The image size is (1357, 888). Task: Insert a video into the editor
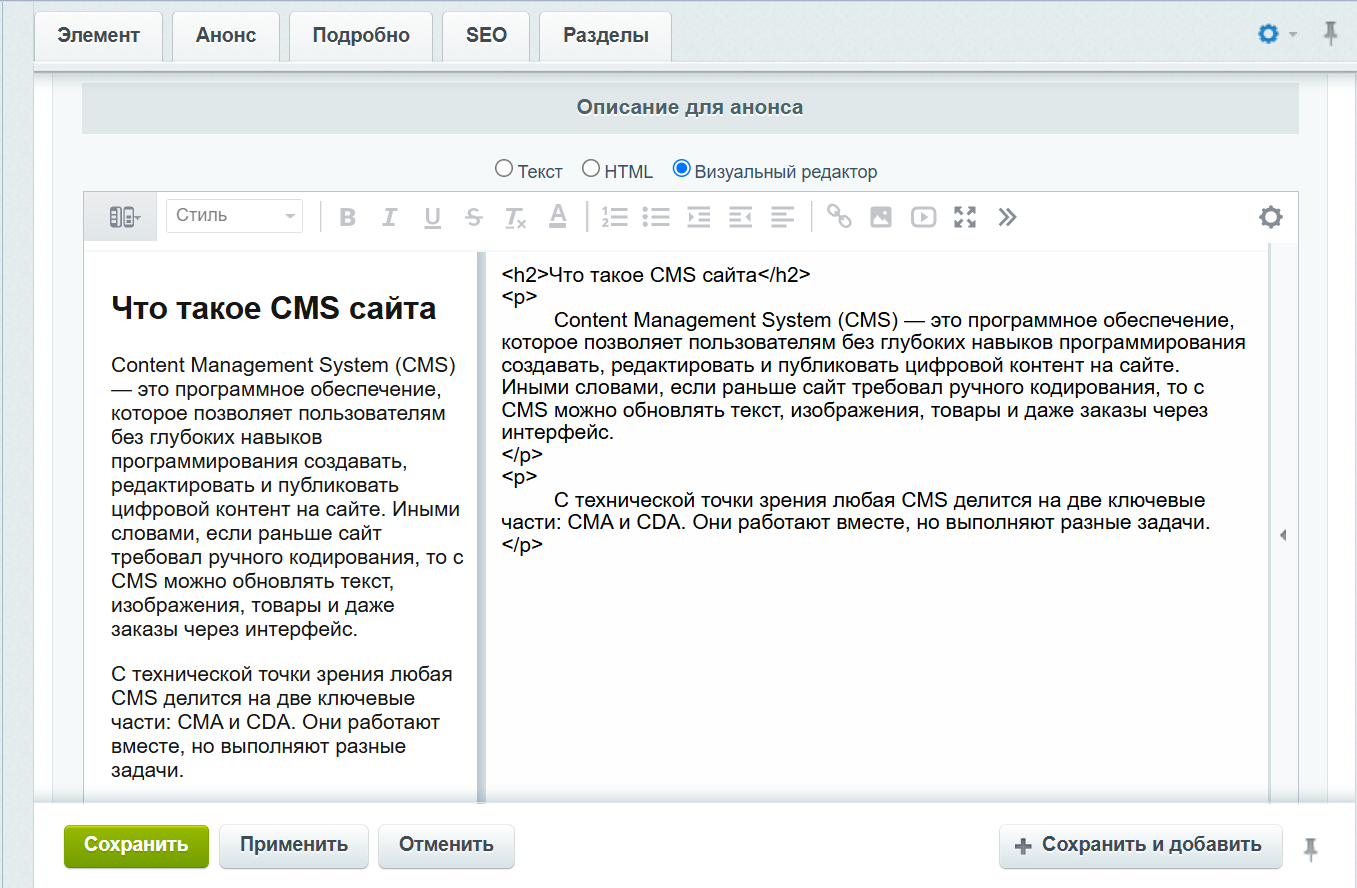point(923,217)
